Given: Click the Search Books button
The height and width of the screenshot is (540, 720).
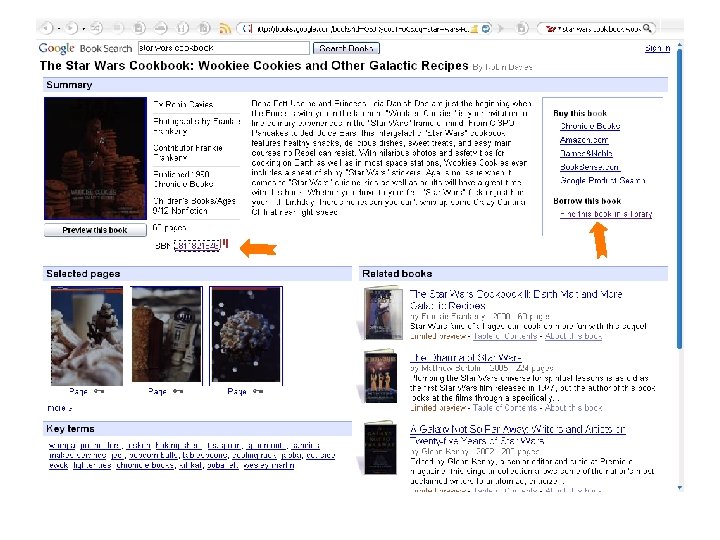Looking at the screenshot, I should click(x=346, y=48).
